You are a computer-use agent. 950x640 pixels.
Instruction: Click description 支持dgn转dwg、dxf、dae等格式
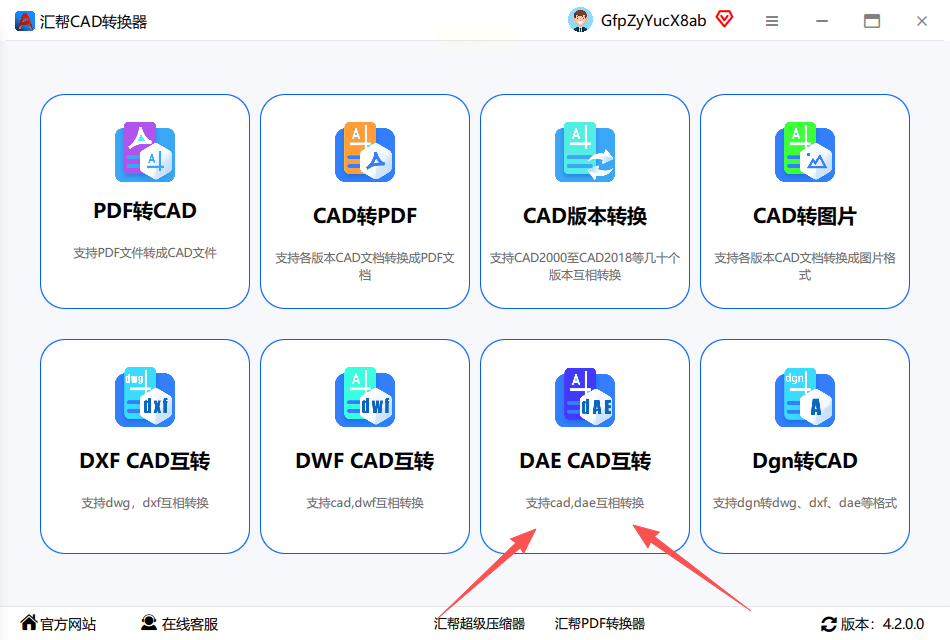pyautogui.click(x=805, y=502)
